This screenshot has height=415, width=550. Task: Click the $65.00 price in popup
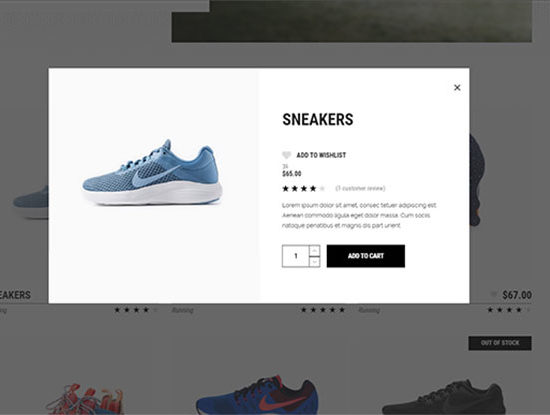292,174
